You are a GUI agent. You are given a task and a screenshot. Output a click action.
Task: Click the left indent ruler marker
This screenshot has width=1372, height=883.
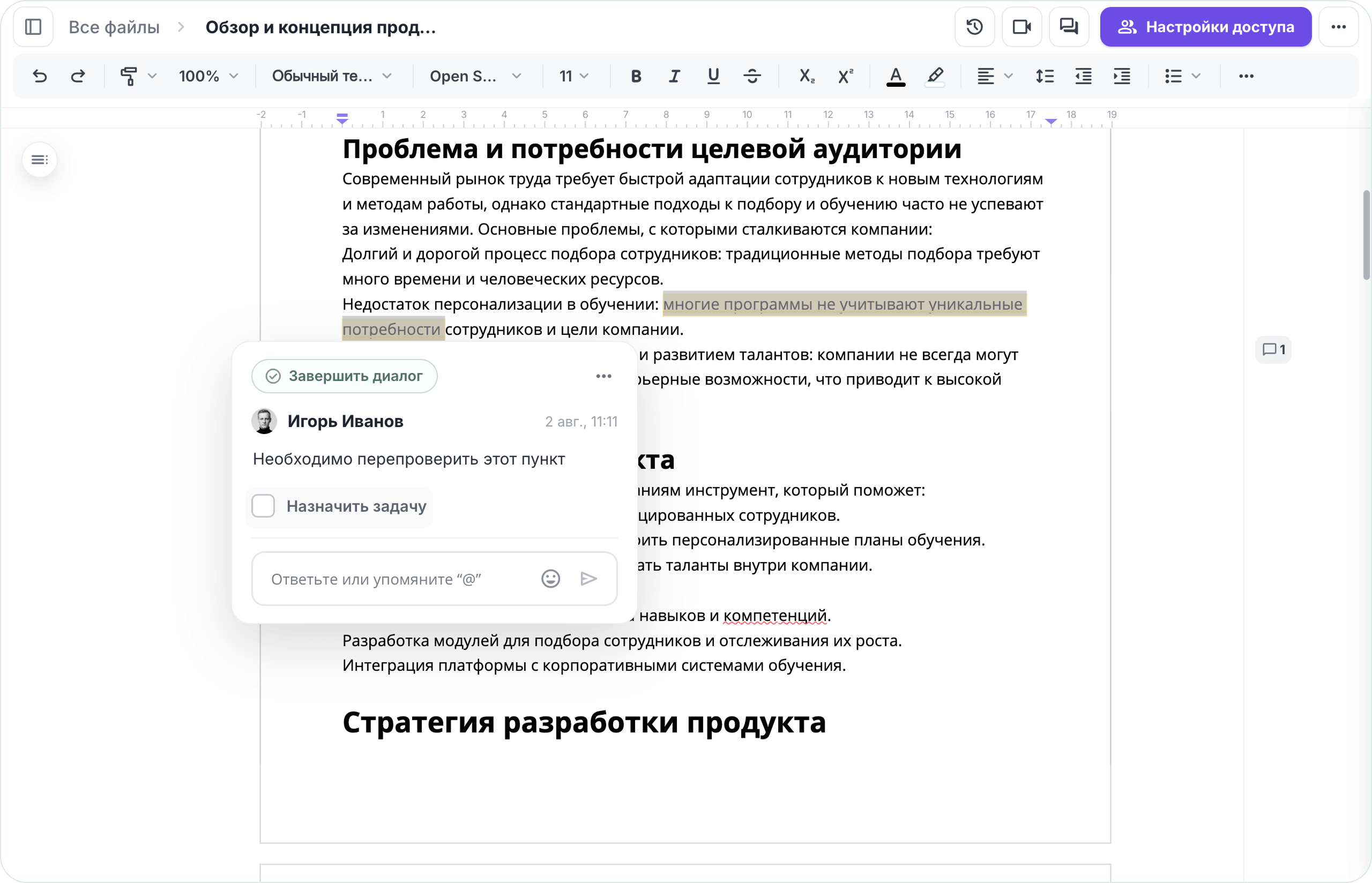coord(342,118)
